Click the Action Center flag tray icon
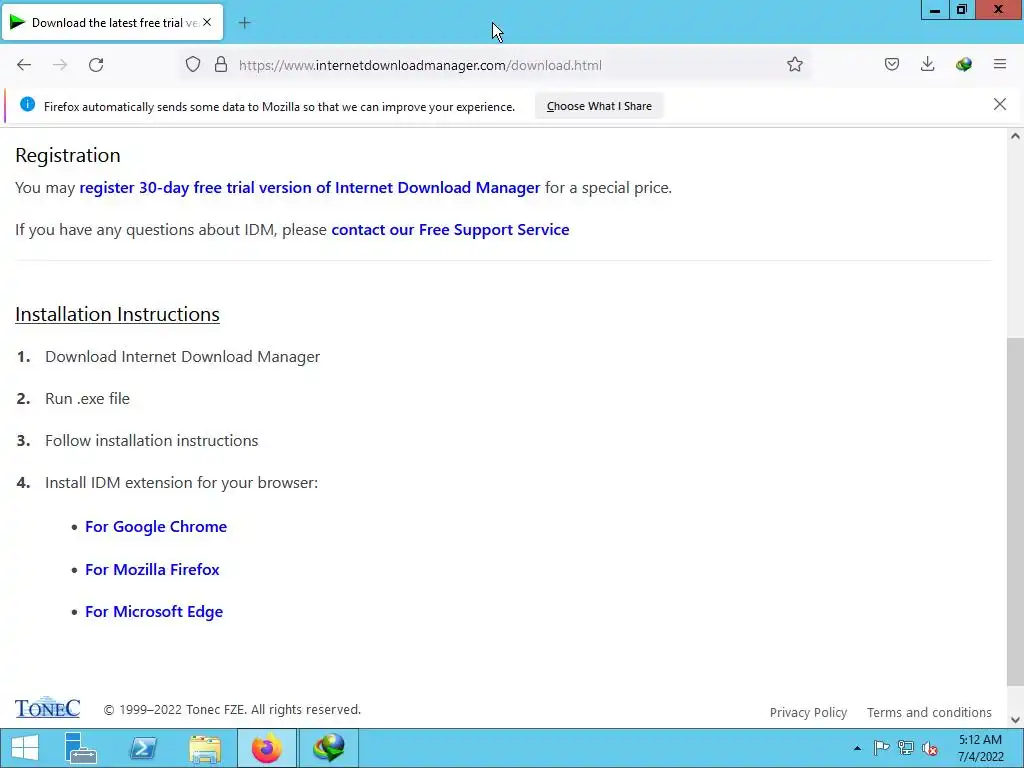 point(881,748)
